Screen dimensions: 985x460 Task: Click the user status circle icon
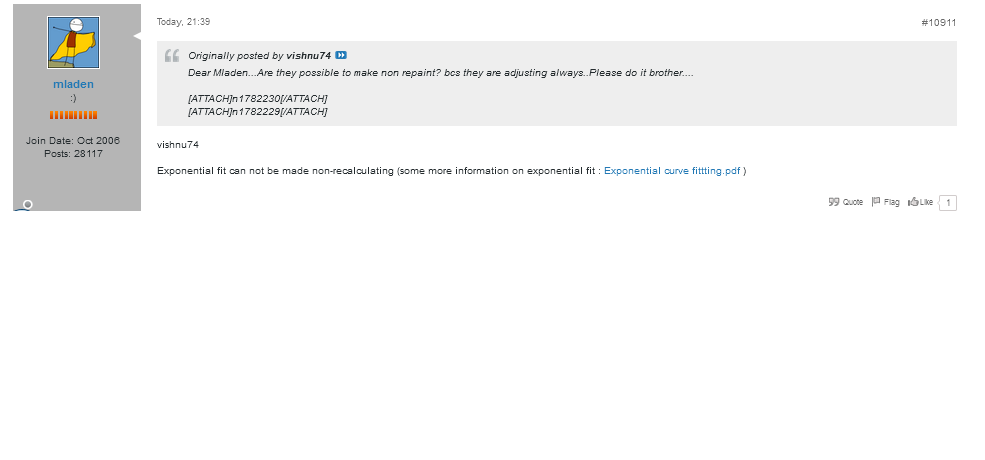coord(27,205)
